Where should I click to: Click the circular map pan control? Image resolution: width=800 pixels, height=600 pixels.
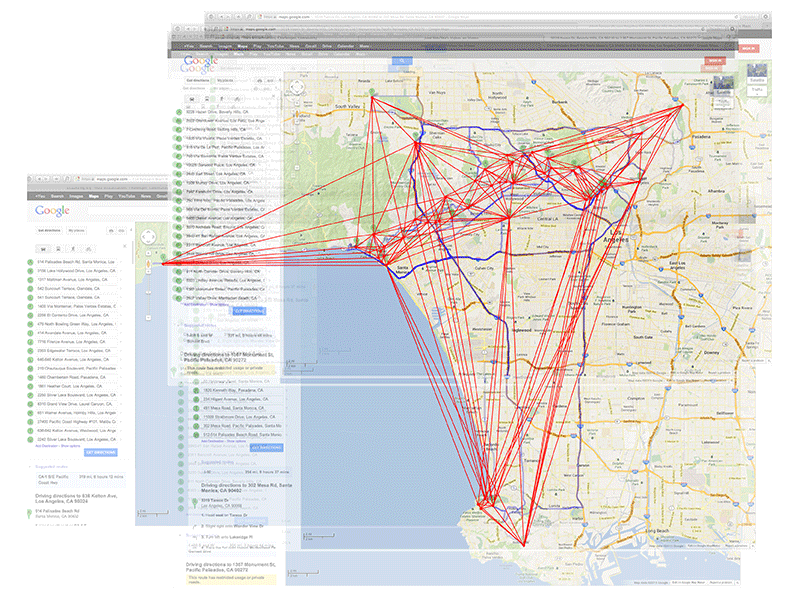pos(147,238)
